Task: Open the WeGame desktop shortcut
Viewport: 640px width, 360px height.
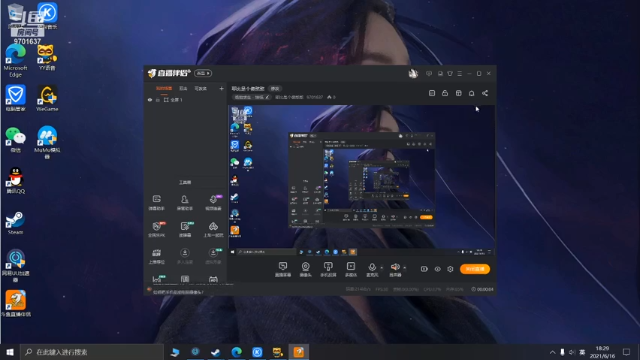Action: click(x=47, y=98)
